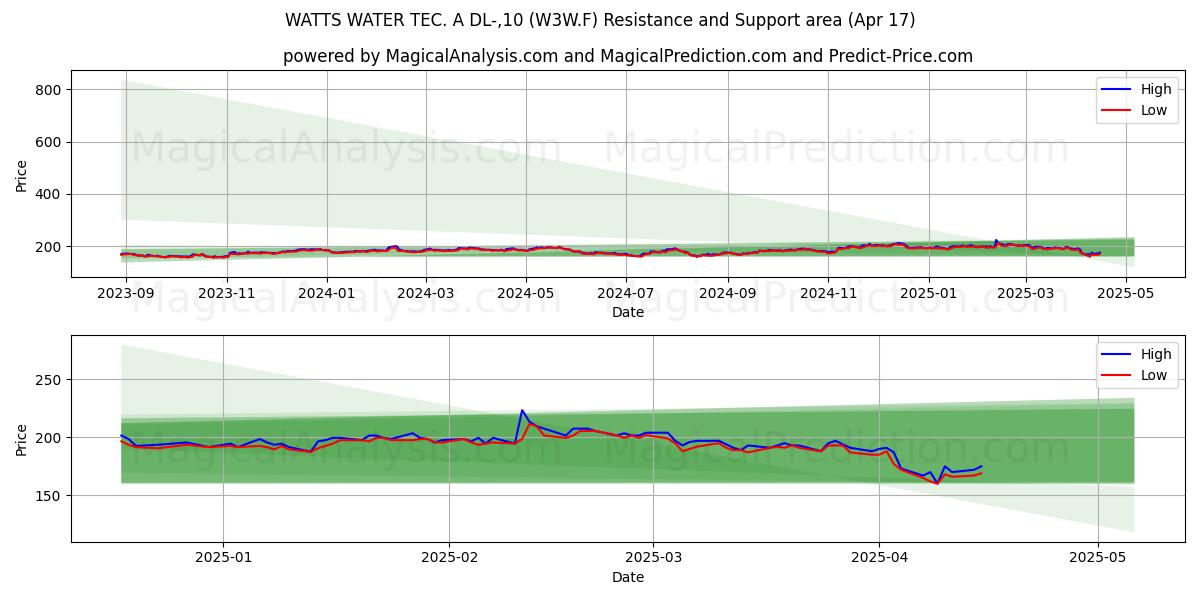Click the 2024-09 date tick label
Image resolution: width=1200 pixels, height=600 pixels.
click(x=728, y=293)
